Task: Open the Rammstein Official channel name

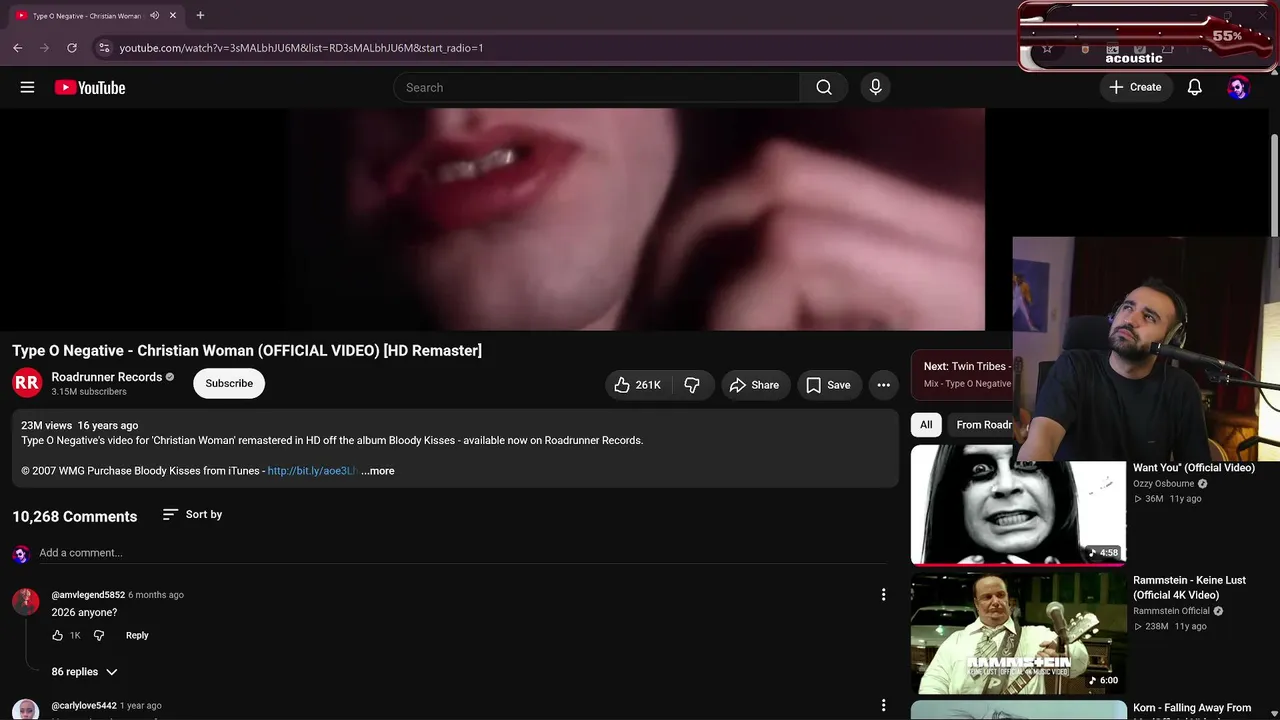Action: [1171, 611]
